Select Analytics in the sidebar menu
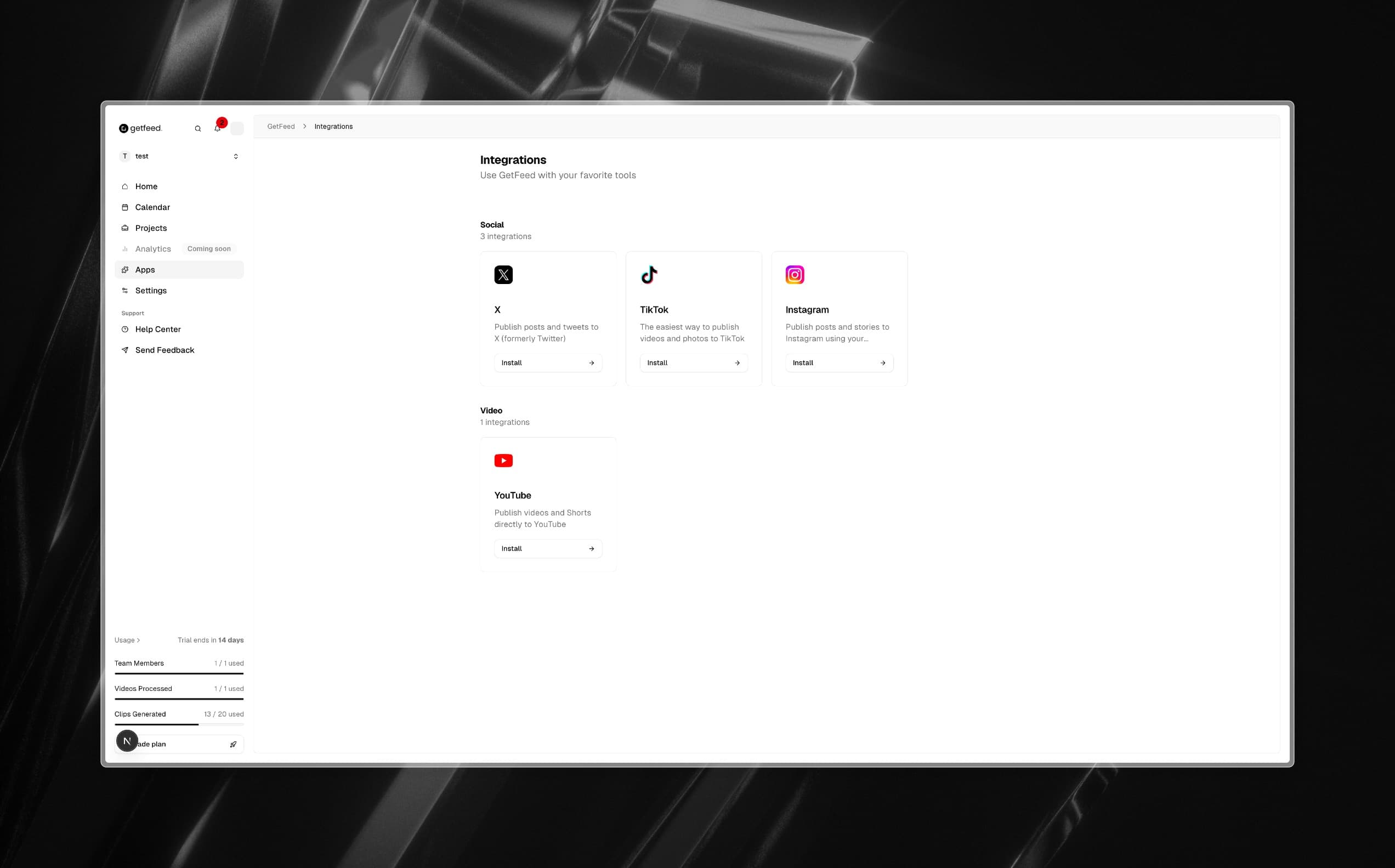The height and width of the screenshot is (868, 1395). 152,248
